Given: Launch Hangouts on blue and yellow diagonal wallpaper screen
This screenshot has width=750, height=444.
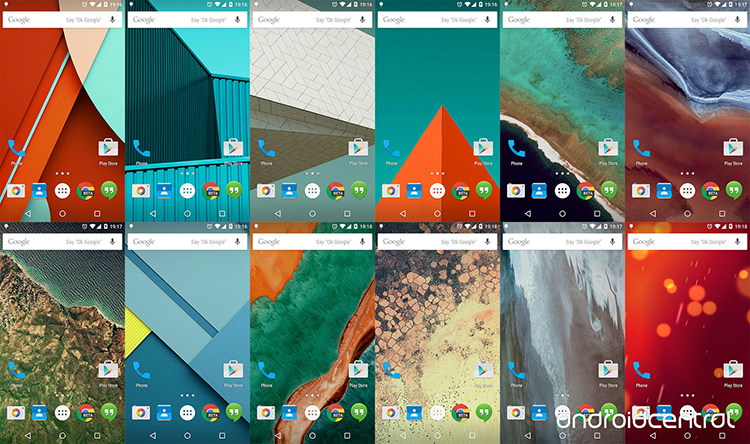Looking at the screenshot, I should 232,411.
